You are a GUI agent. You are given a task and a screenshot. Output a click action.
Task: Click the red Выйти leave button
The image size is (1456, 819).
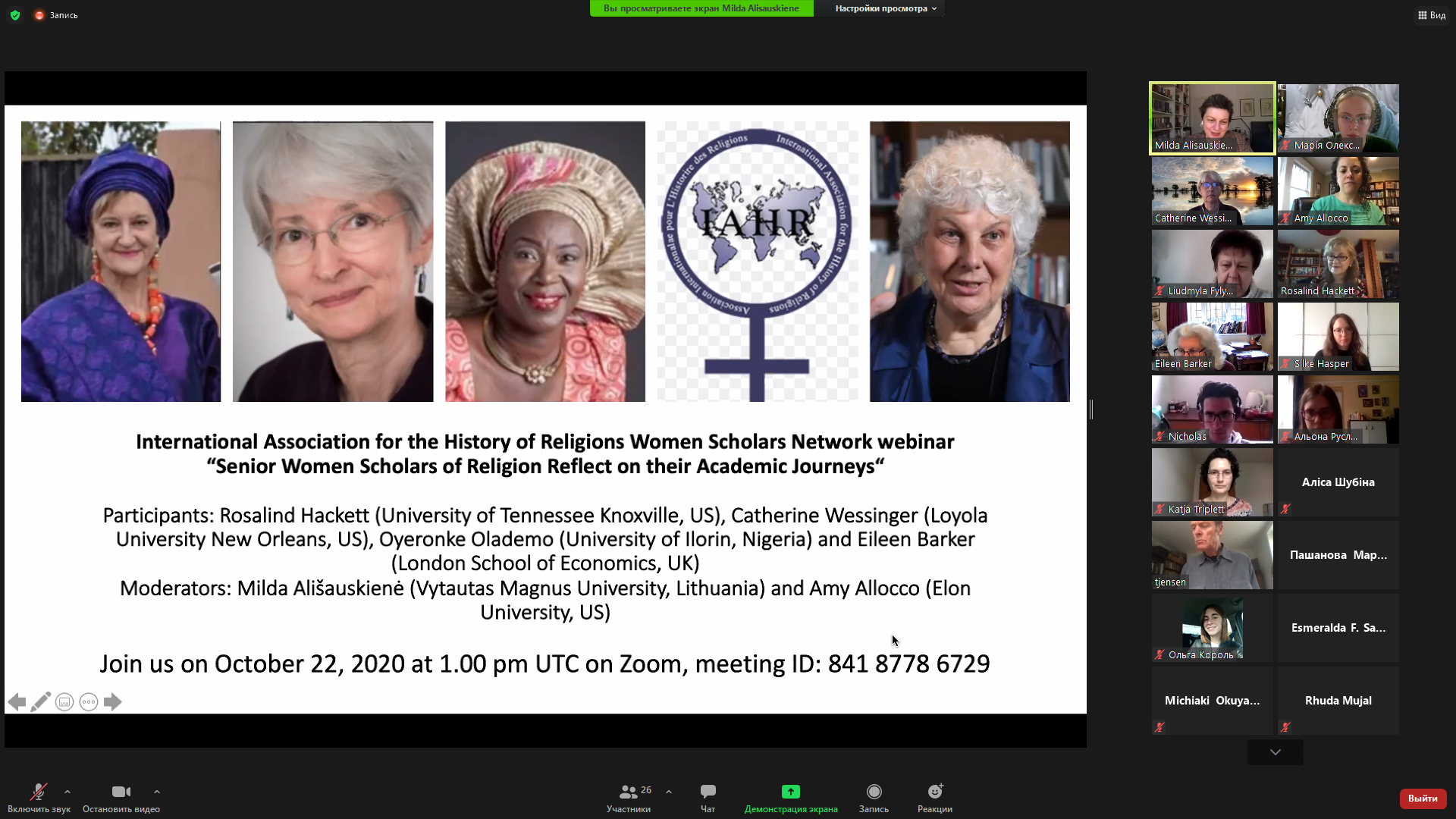pos(1423,799)
